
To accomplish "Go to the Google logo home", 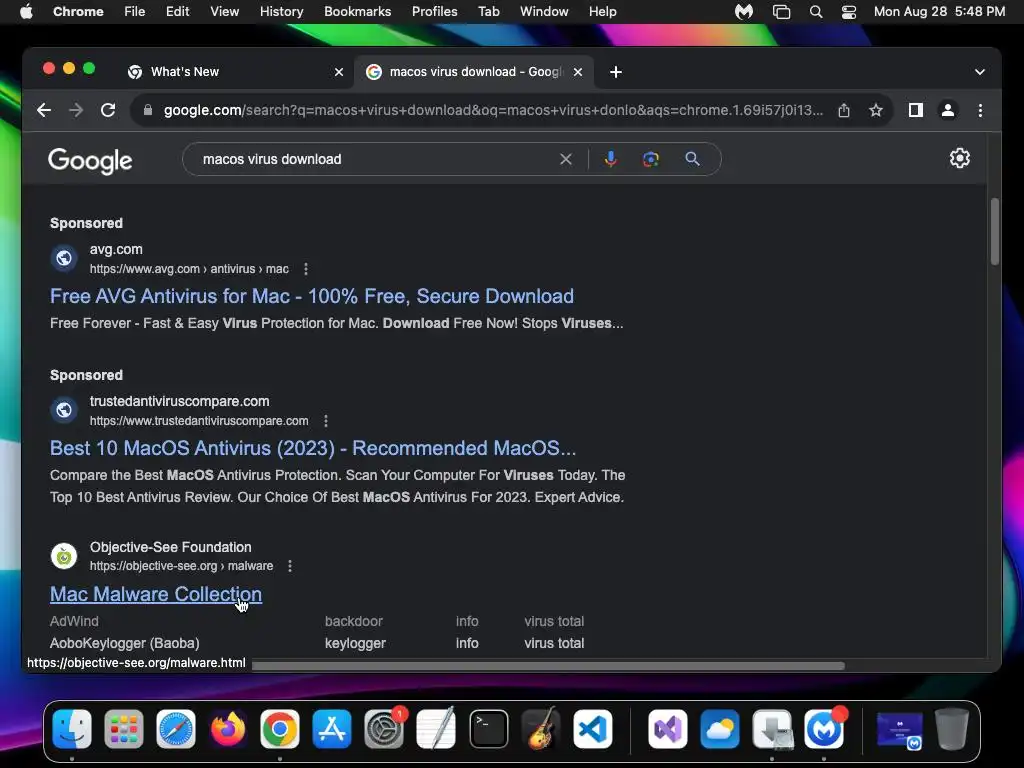I will point(90,161).
